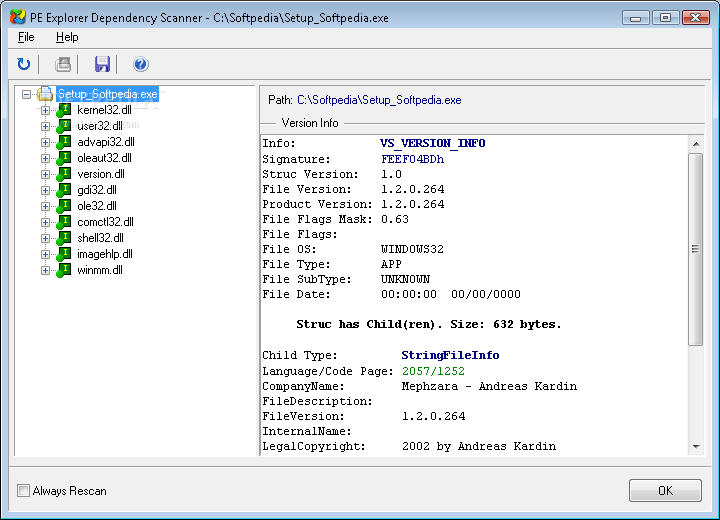The width and height of the screenshot is (720, 520).
Task: Expand the comctl32.dll node
Action: (x=45, y=222)
